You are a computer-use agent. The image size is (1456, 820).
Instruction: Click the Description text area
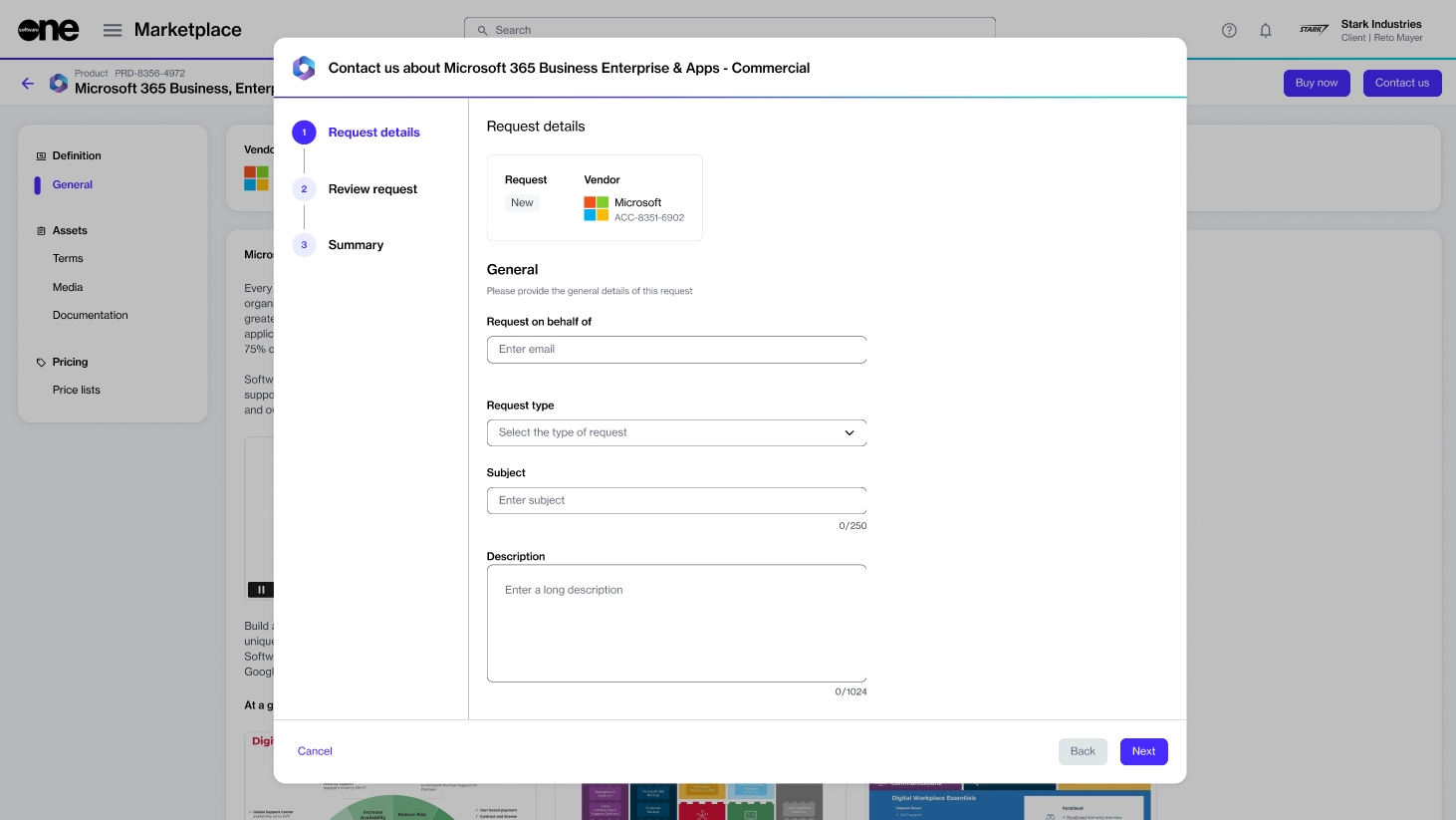tap(676, 624)
